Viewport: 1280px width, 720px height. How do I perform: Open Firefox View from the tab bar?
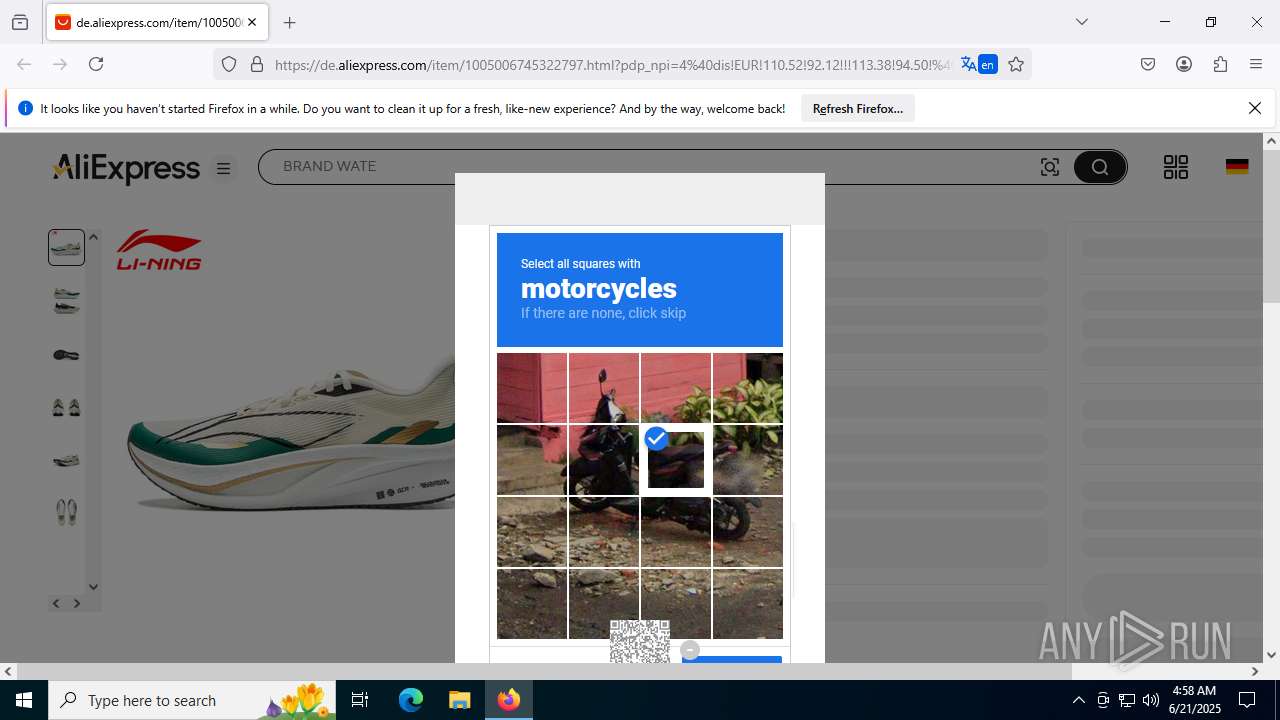[x=20, y=22]
